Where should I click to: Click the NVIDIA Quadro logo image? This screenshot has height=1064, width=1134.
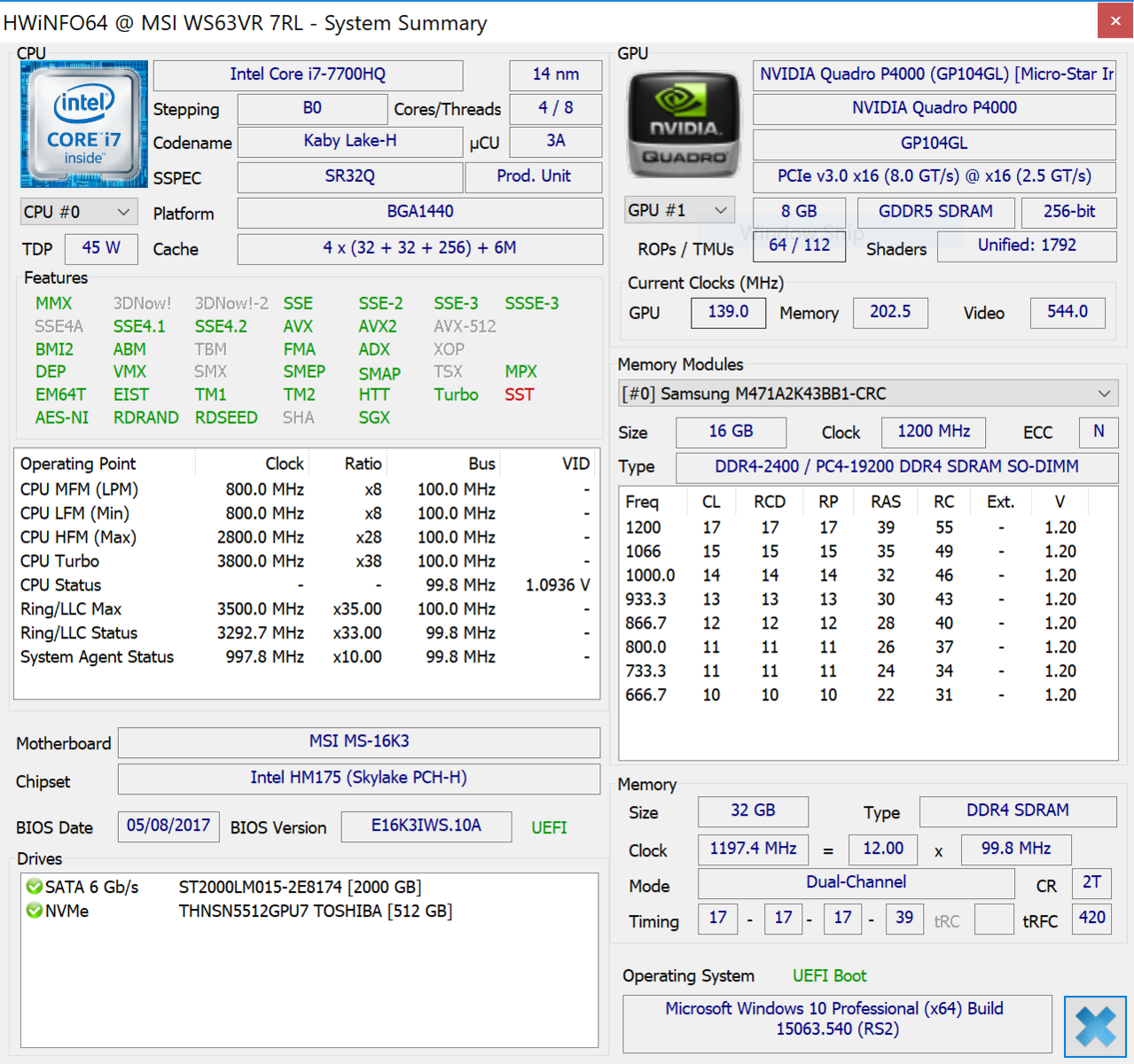(683, 124)
